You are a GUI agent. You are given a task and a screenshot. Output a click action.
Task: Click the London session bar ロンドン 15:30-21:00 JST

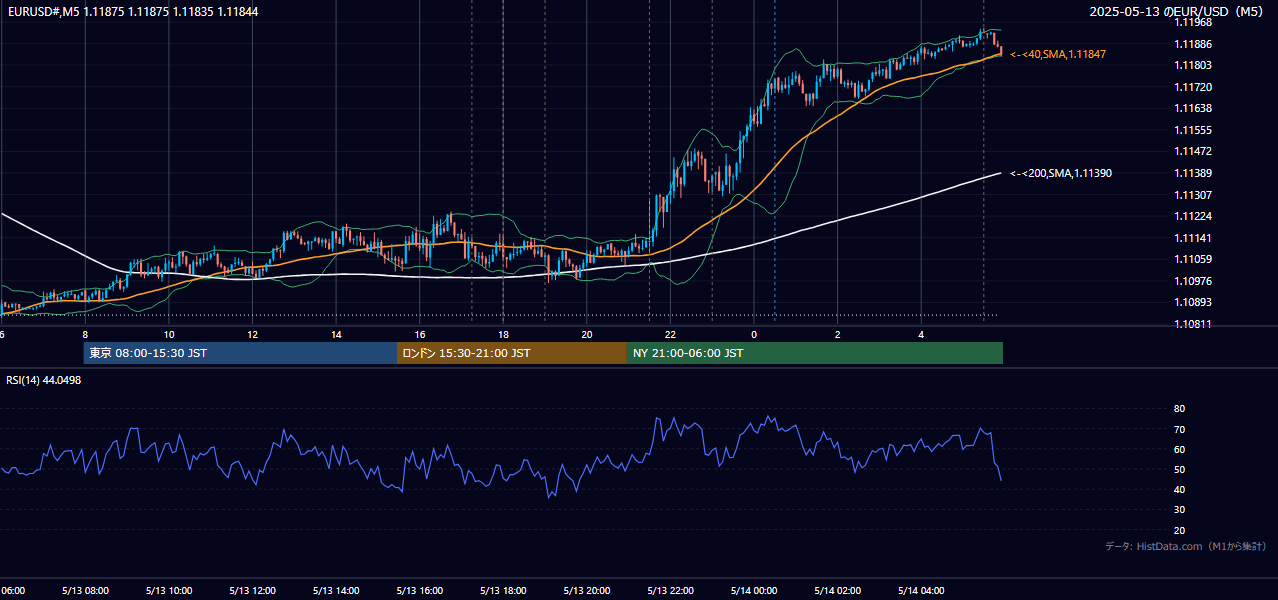coord(512,353)
